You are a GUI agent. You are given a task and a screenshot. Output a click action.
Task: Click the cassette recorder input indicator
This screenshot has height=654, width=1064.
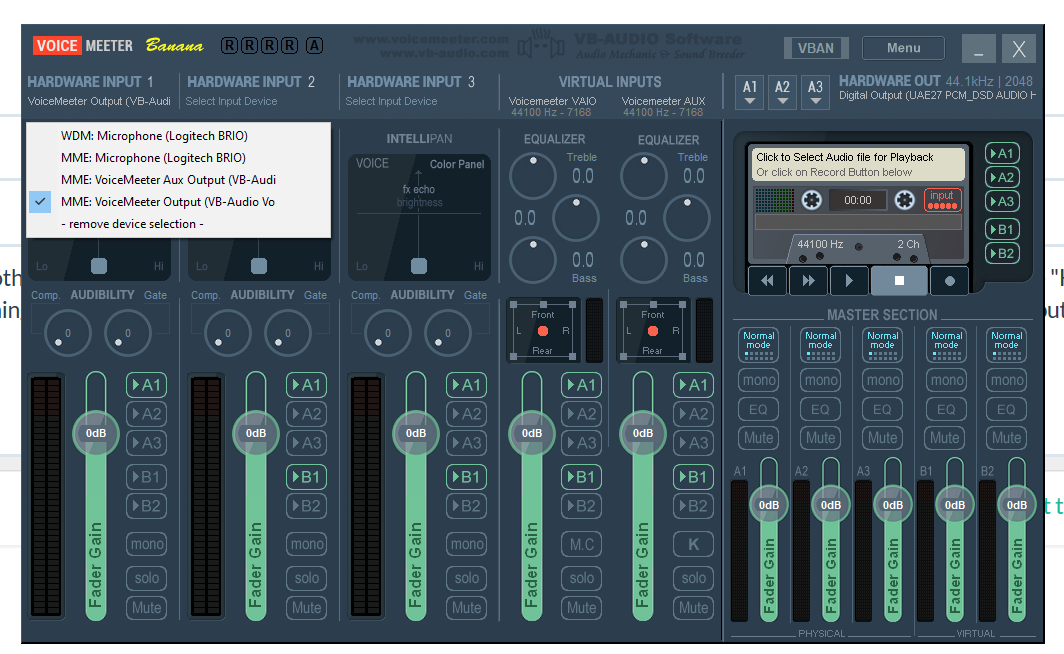tap(943, 200)
